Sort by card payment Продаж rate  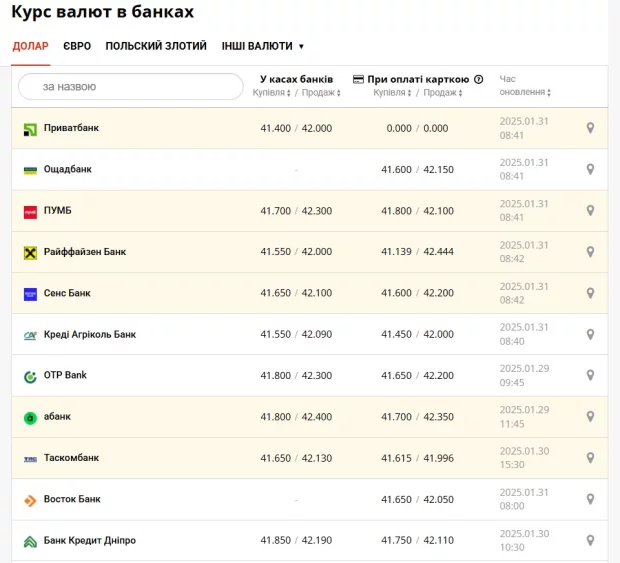click(440, 93)
